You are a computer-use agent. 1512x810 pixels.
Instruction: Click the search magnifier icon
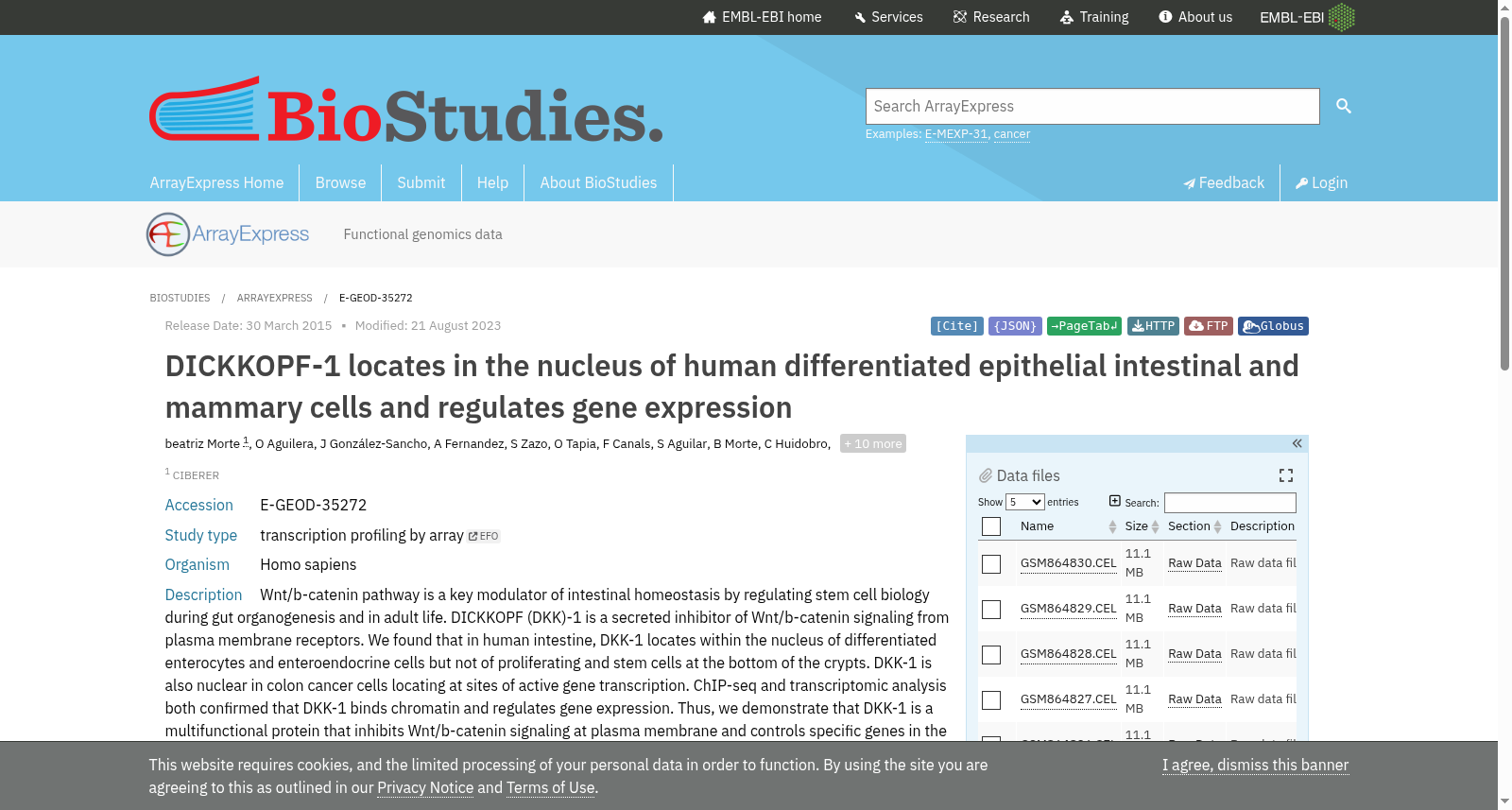[x=1343, y=106]
